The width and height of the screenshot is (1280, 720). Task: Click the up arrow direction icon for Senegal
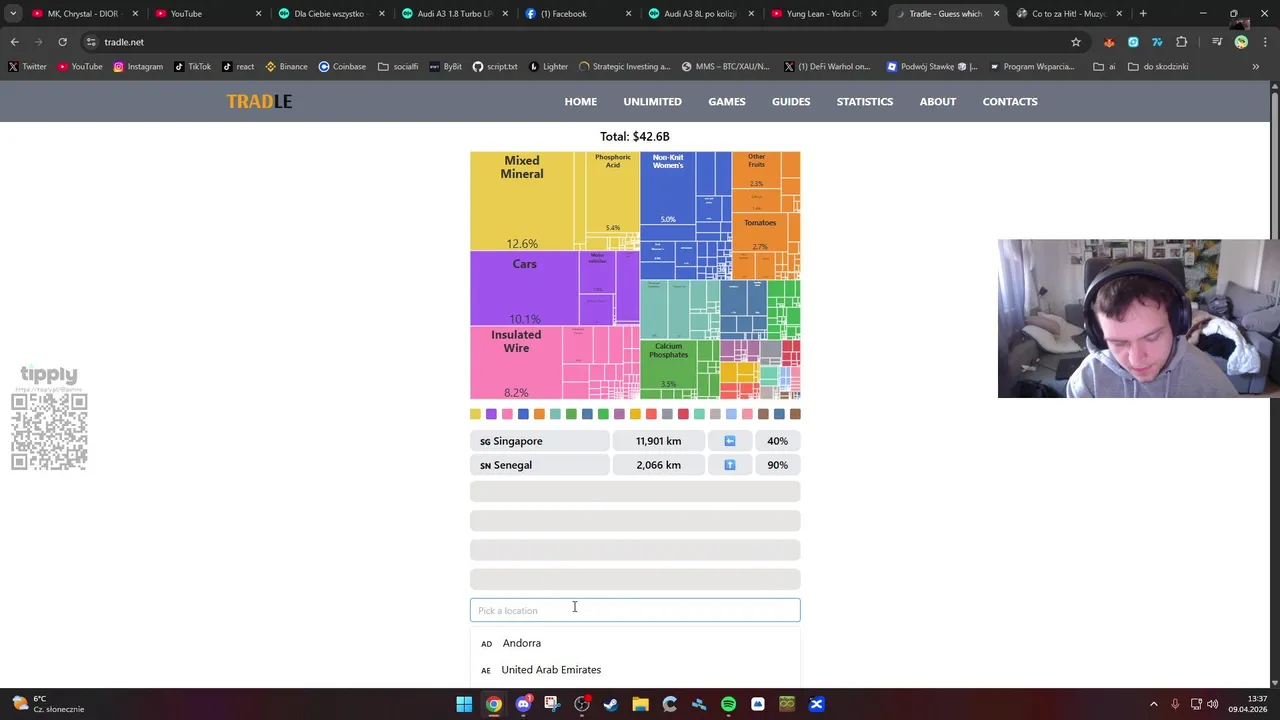729,465
